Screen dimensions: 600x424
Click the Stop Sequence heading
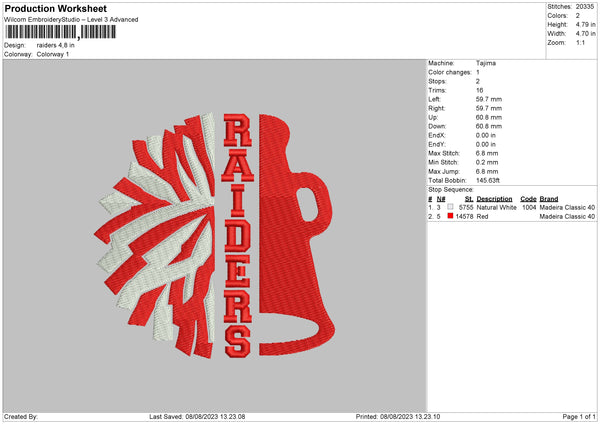tap(451, 190)
